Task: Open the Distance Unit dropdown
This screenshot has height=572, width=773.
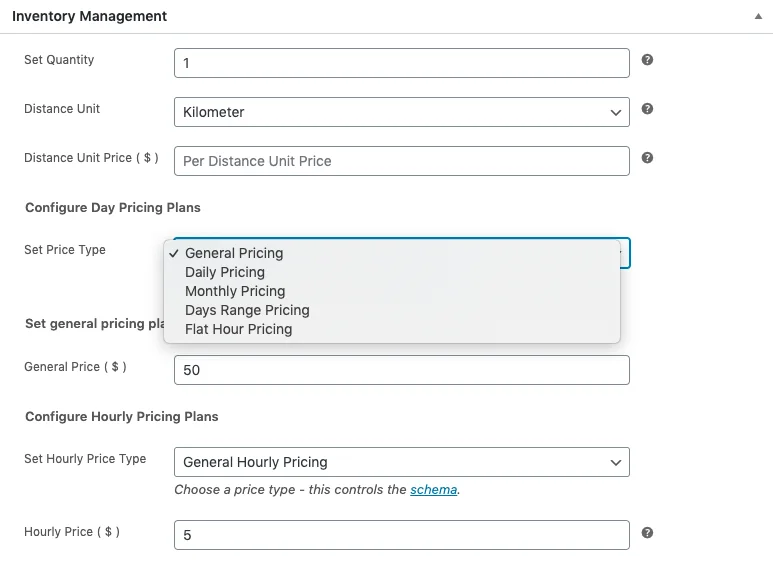Action: pyautogui.click(x=401, y=113)
